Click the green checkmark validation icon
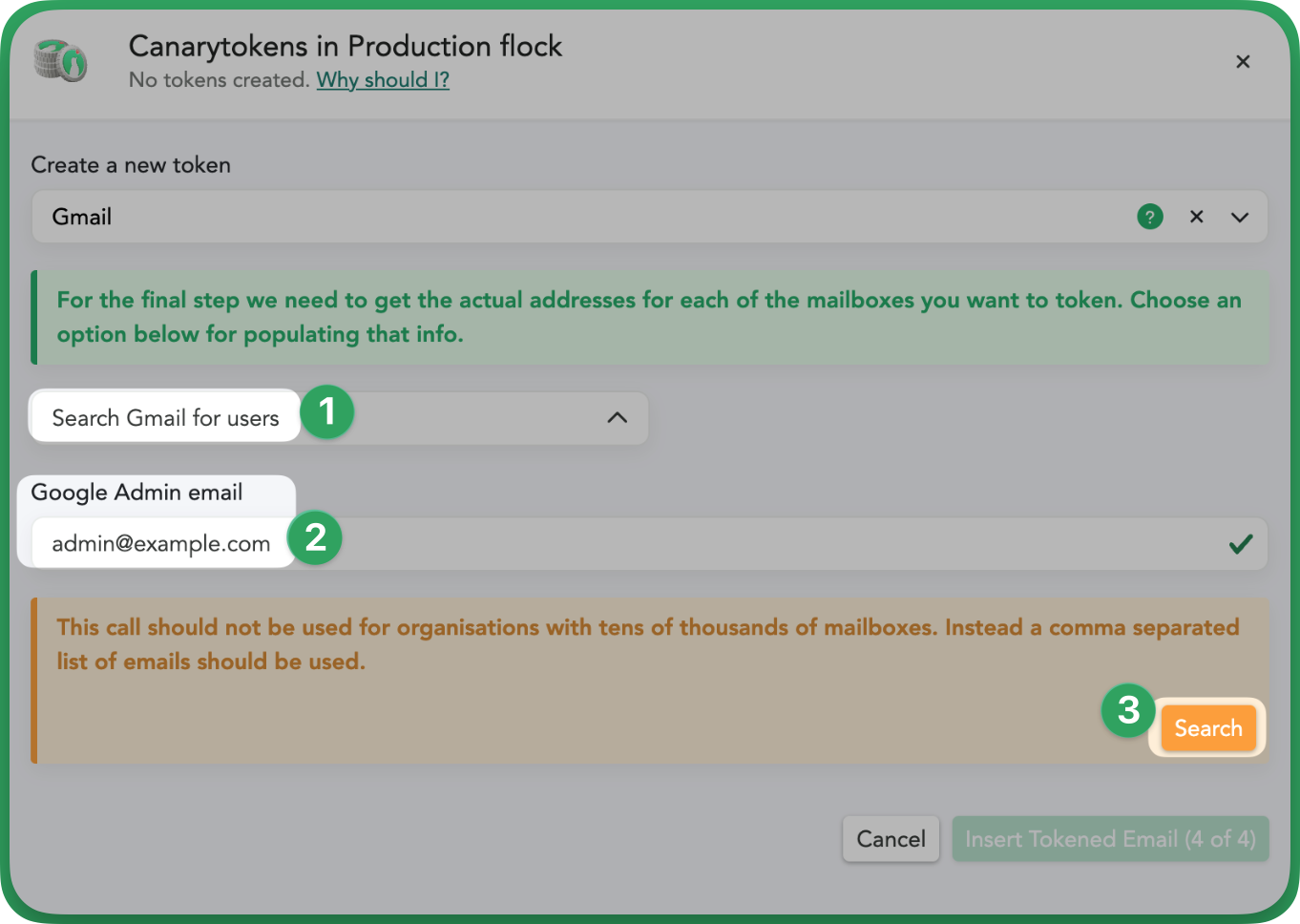 click(1241, 544)
